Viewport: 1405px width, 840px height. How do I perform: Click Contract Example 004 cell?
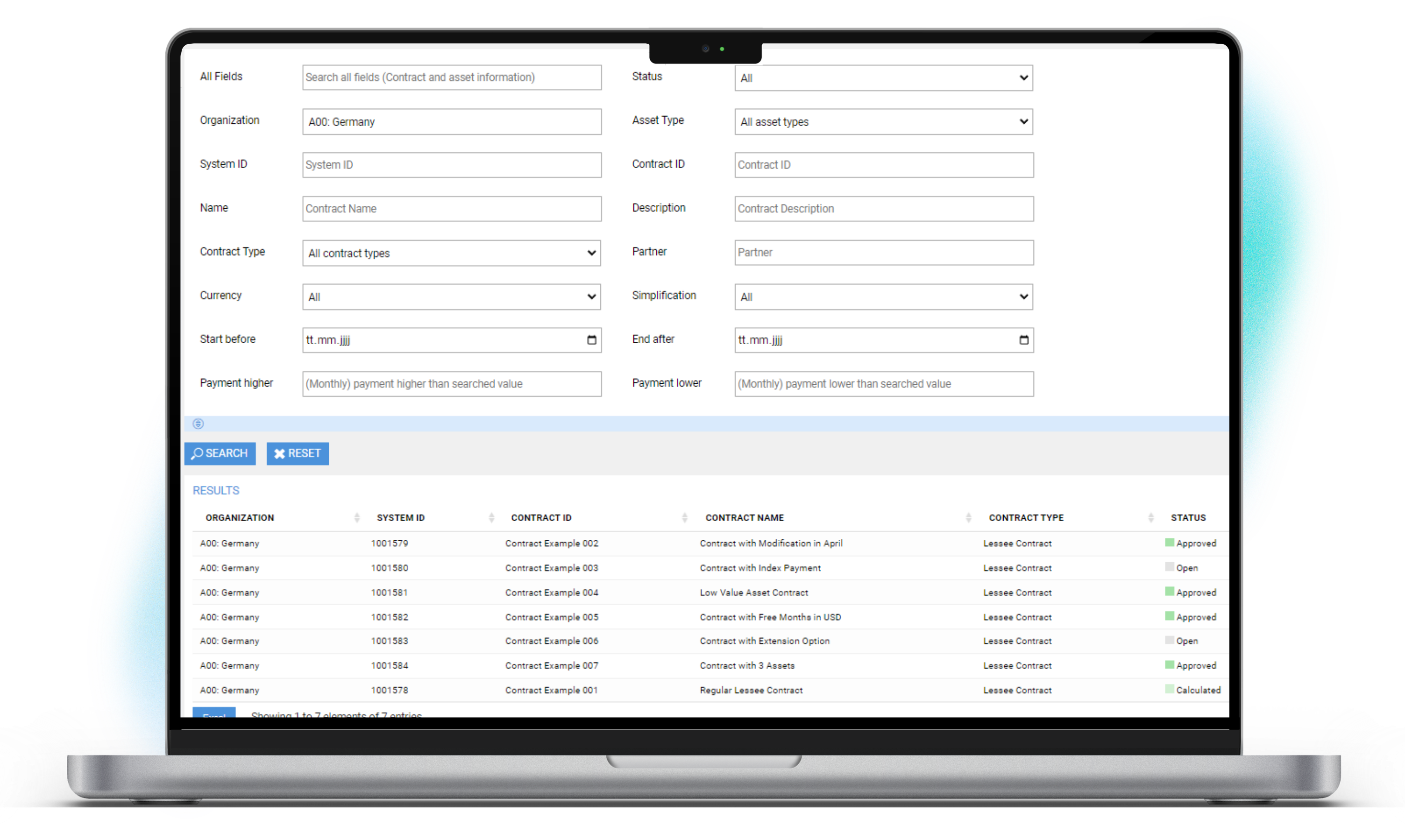pyautogui.click(x=551, y=593)
